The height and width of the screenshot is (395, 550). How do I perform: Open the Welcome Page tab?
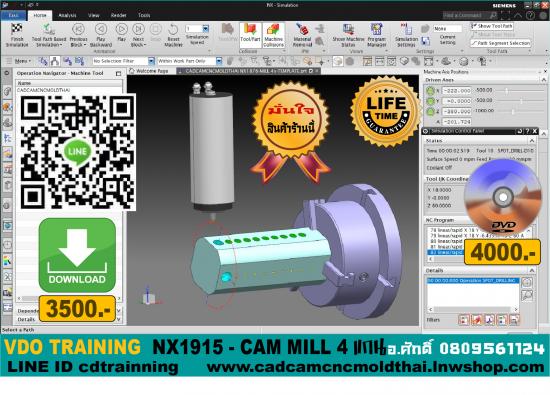(149, 71)
